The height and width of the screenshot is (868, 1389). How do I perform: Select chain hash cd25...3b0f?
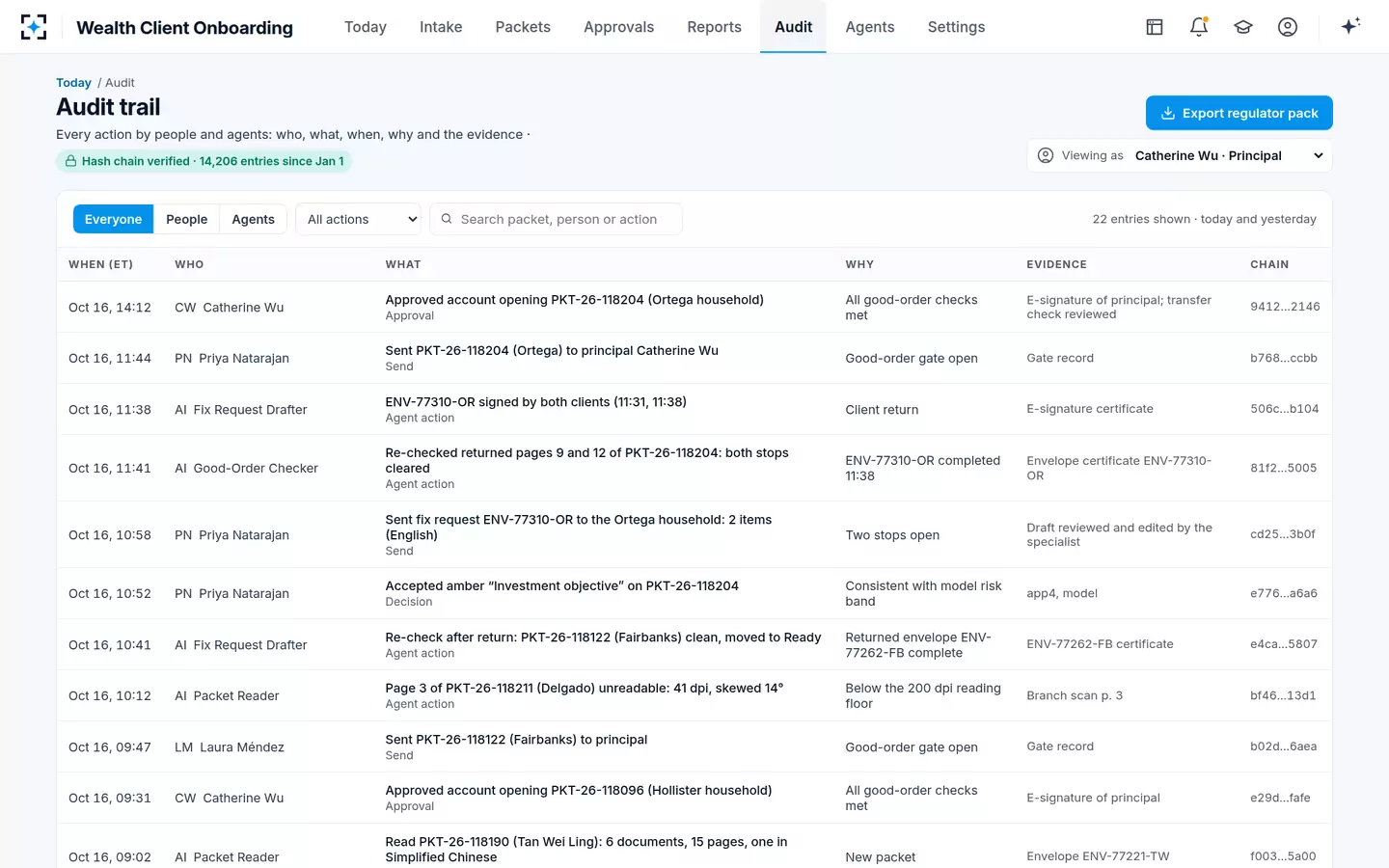[1283, 534]
